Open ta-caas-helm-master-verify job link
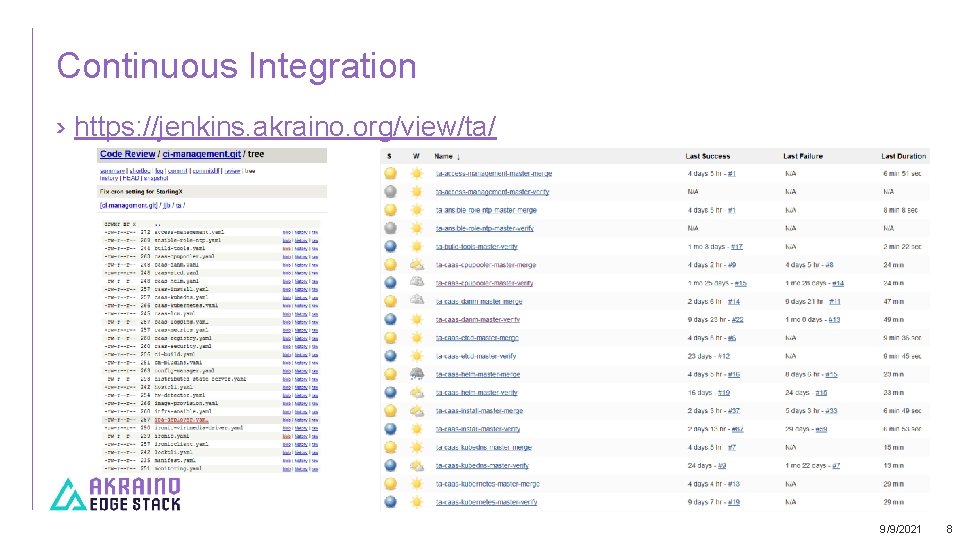 [476, 392]
